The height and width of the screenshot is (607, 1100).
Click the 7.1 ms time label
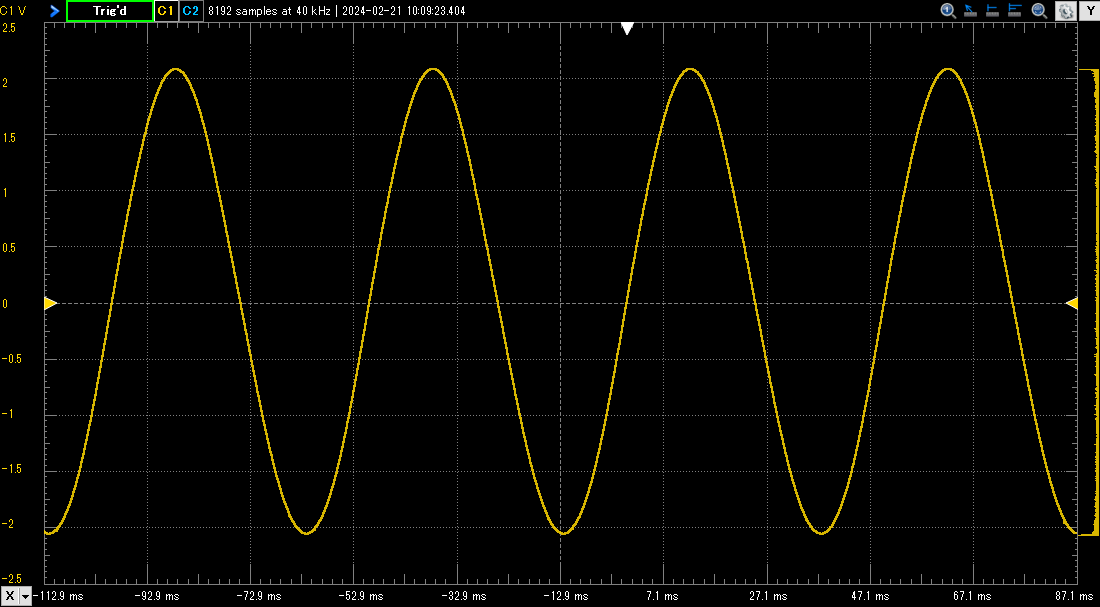tap(664, 596)
